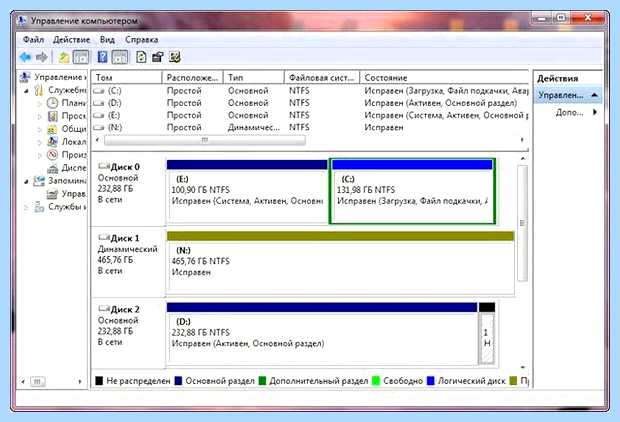Click the Up one level folder icon
The width and height of the screenshot is (620, 422).
[63, 58]
